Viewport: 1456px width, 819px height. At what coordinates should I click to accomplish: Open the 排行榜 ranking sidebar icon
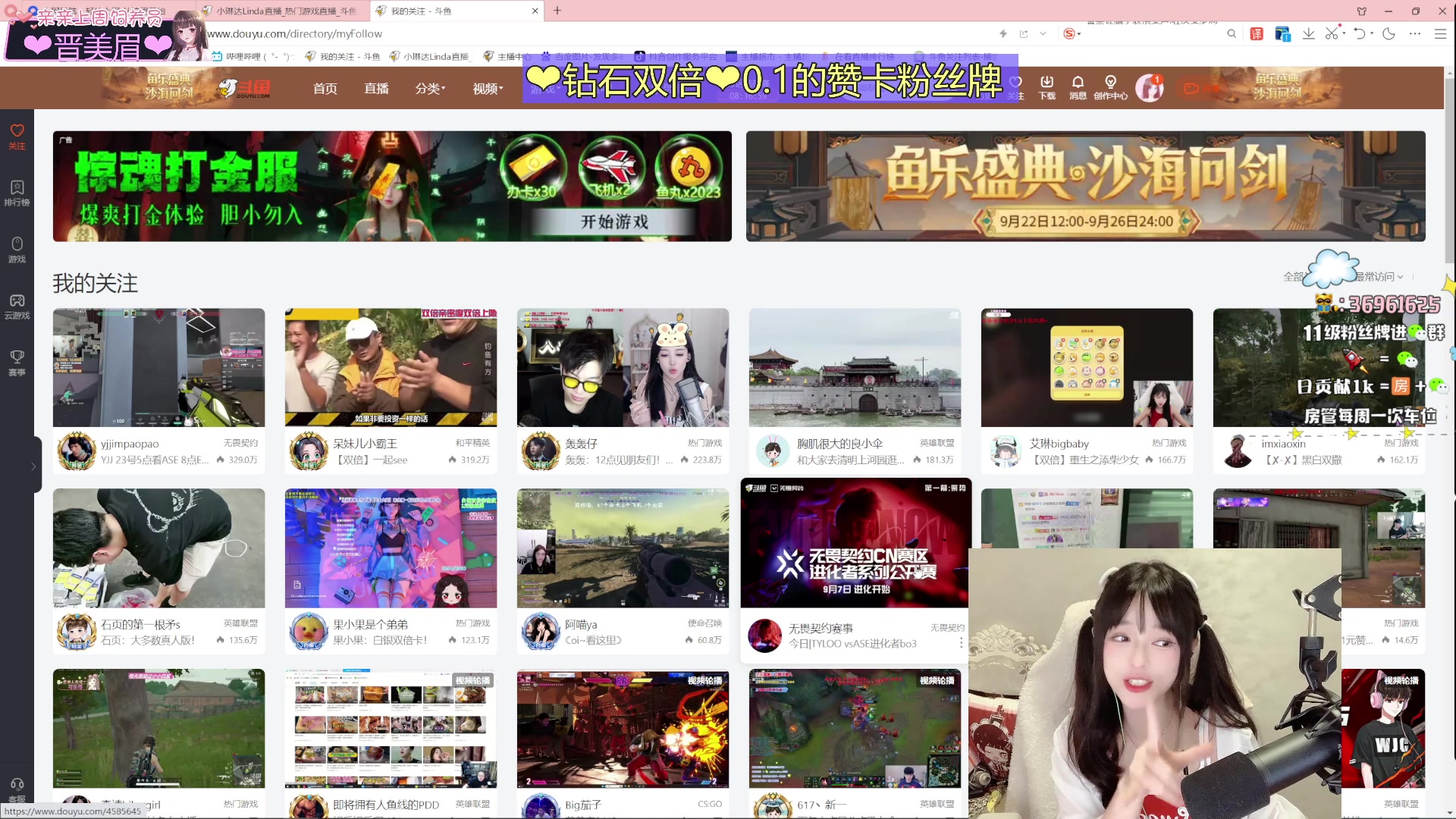click(17, 193)
